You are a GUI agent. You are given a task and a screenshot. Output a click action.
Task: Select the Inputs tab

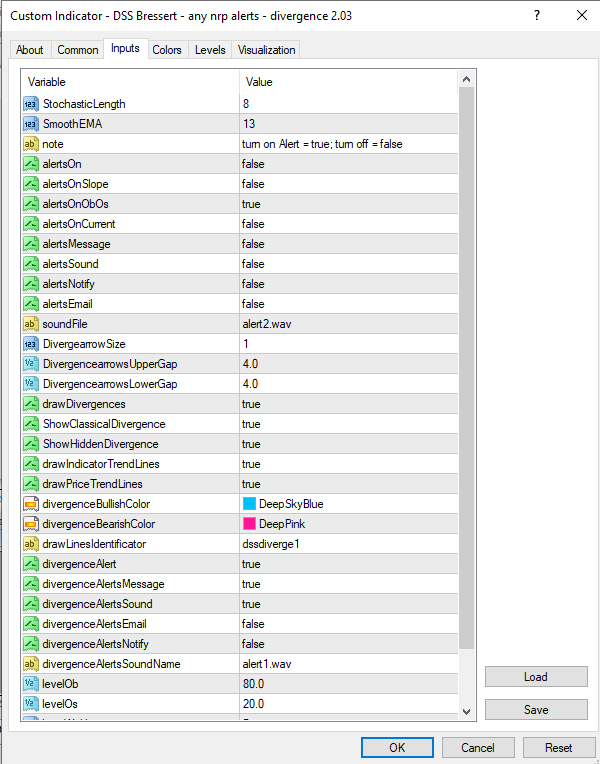coord(125,48)
